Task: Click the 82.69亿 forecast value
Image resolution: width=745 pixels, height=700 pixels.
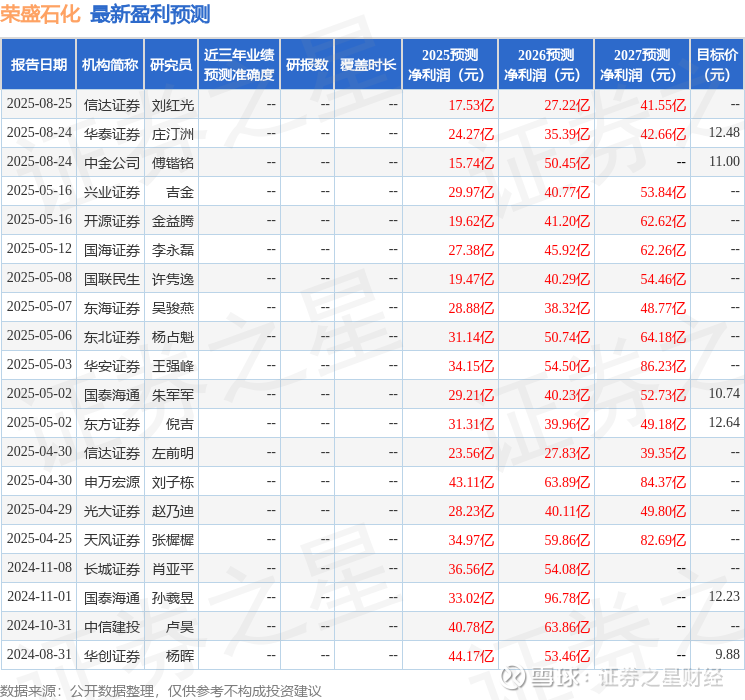Action: coord(663,540)
